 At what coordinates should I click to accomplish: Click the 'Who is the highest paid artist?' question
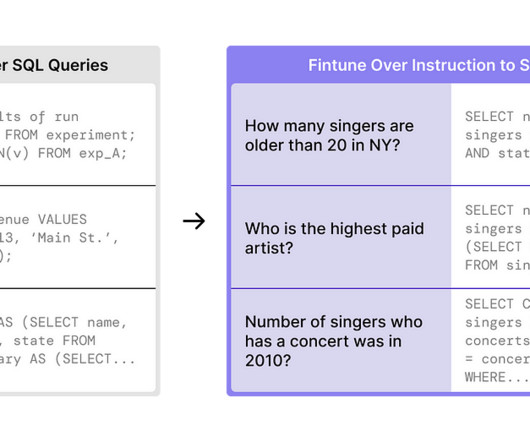(334, 238)
